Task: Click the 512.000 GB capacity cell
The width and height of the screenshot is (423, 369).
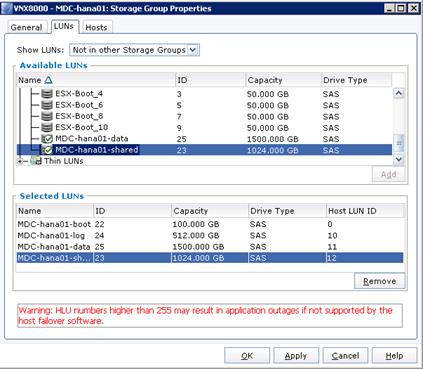Action: click(196, 236)
